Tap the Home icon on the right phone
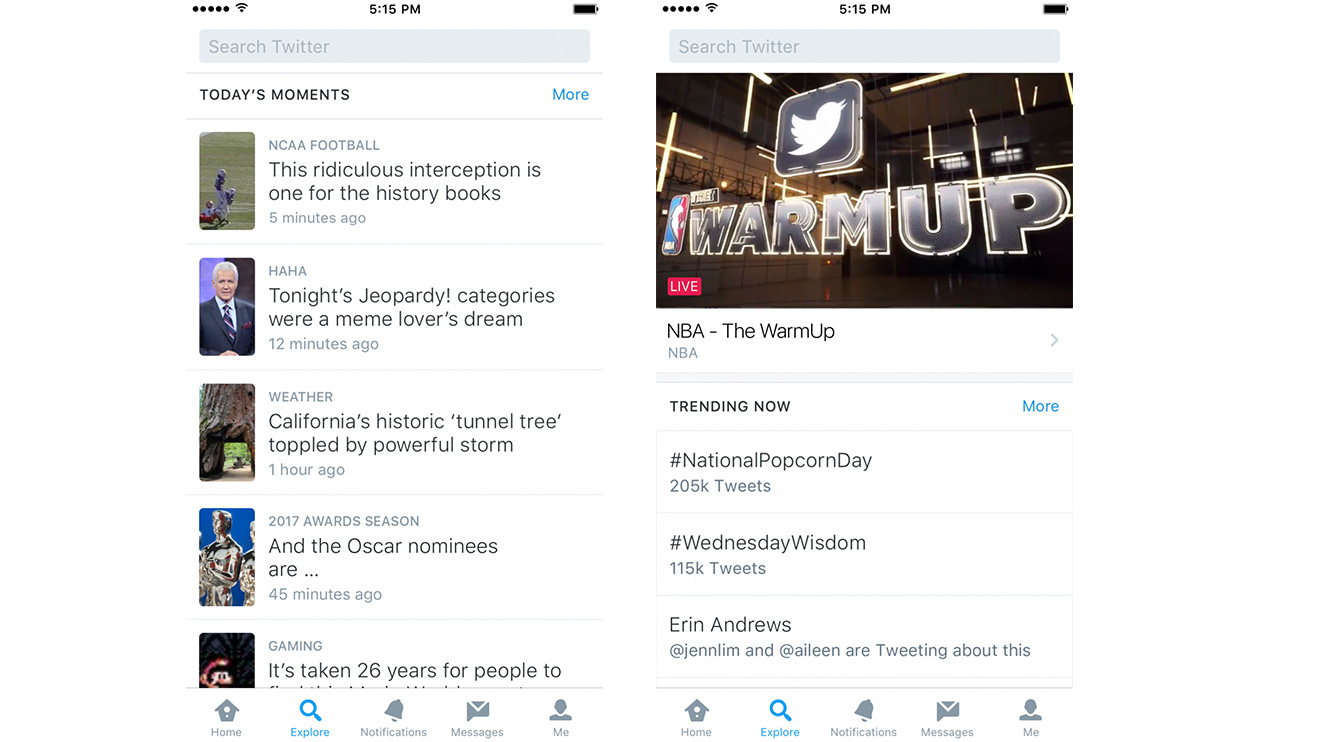This screenshot has width=1320, height=742. click(x=696, y=712)
